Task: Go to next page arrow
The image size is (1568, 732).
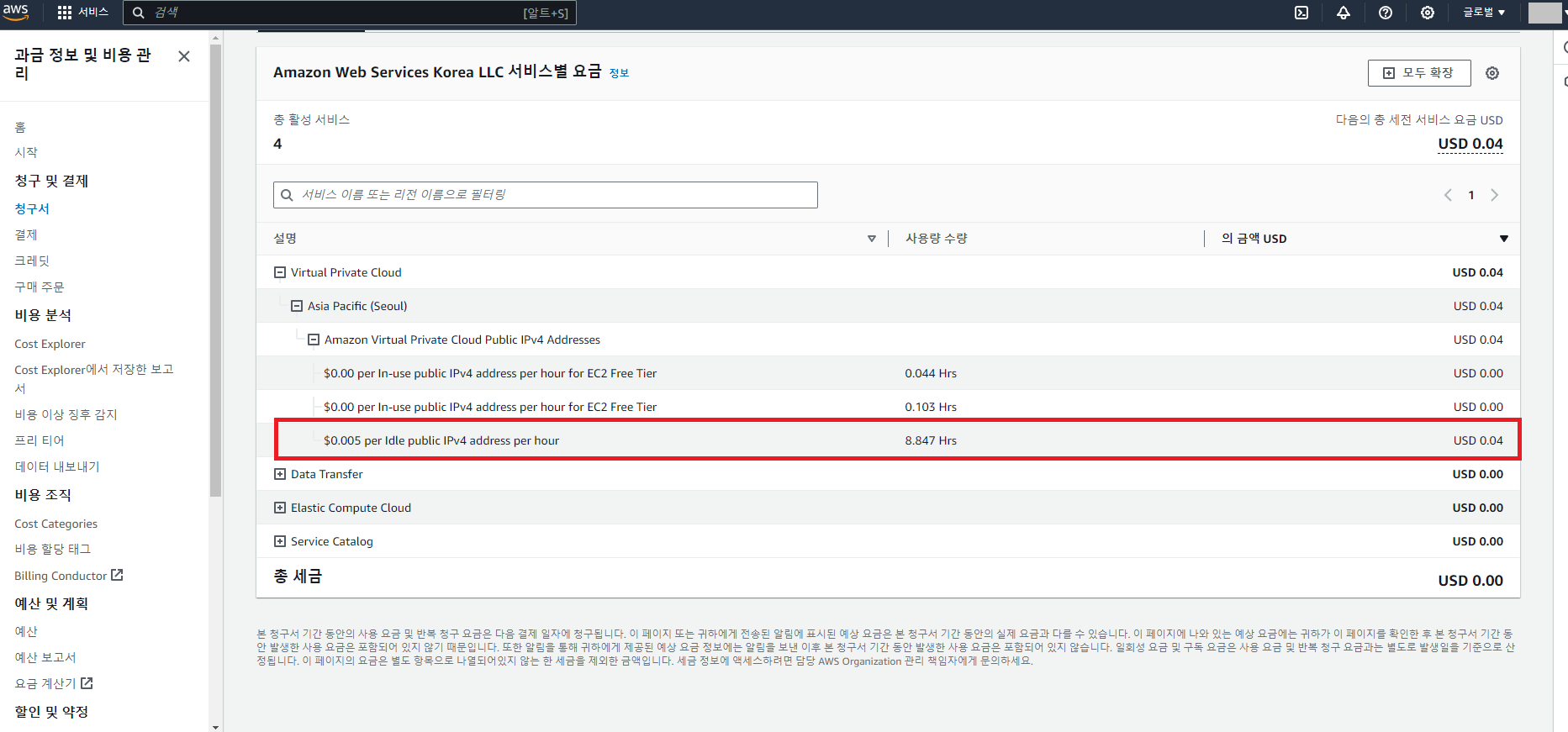Action: point(1494,195)
